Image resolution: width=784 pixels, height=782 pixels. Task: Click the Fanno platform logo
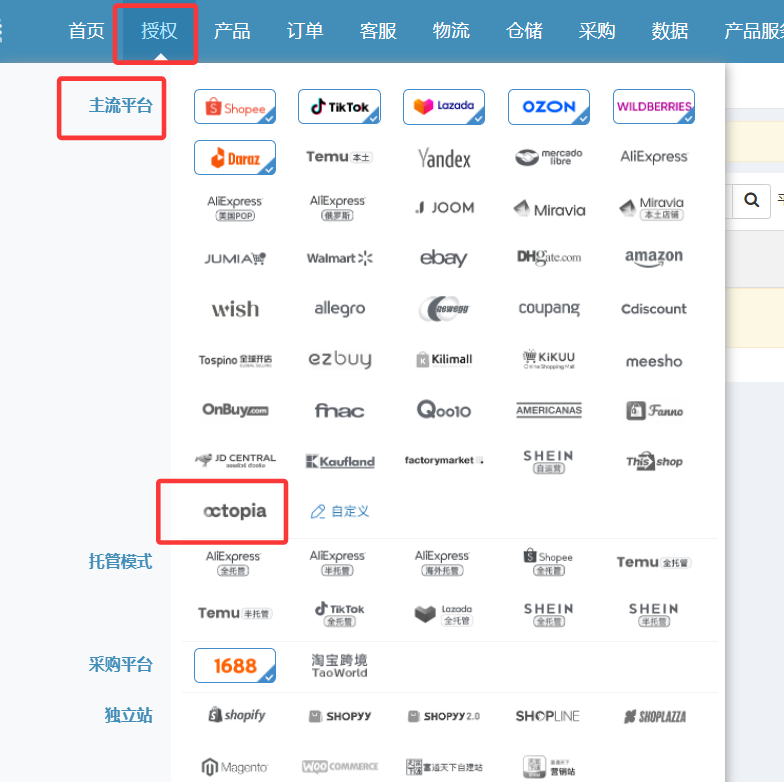click(654, 411)
